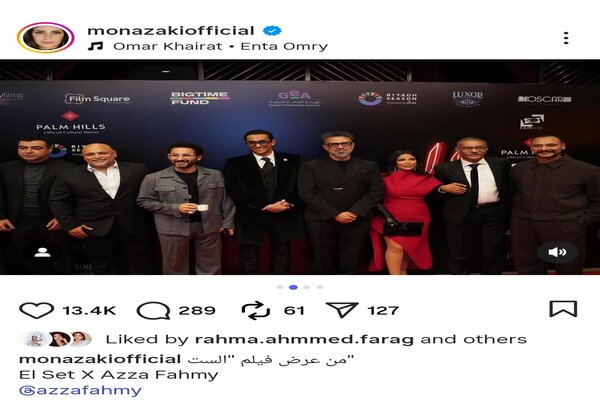Open rahma.ahmmed.farag's profile from likes
The width and height of the screenshot is (600, 400).
point(305,339)
